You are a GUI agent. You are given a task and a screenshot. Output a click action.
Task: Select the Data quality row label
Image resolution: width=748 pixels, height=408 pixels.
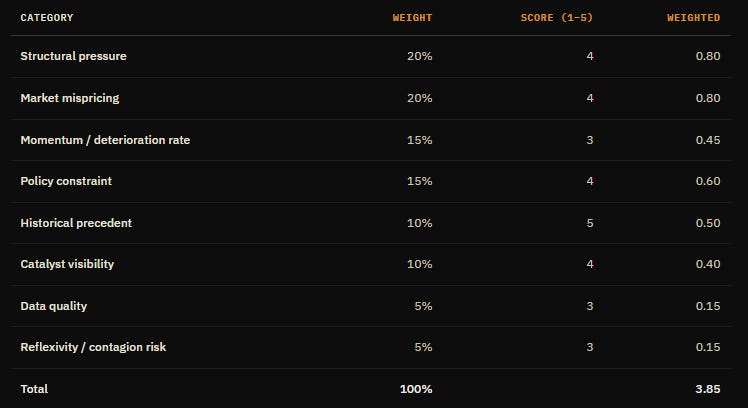[x=53, y=306]
